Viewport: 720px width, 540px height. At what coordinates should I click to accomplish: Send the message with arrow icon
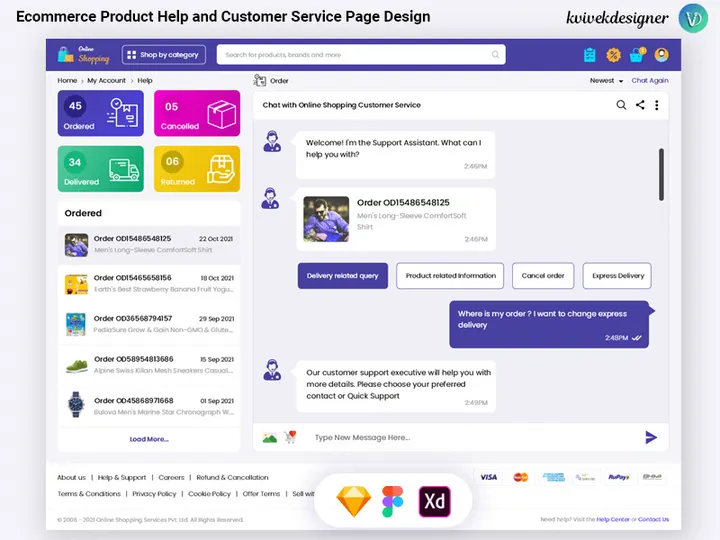click(651, 437)
